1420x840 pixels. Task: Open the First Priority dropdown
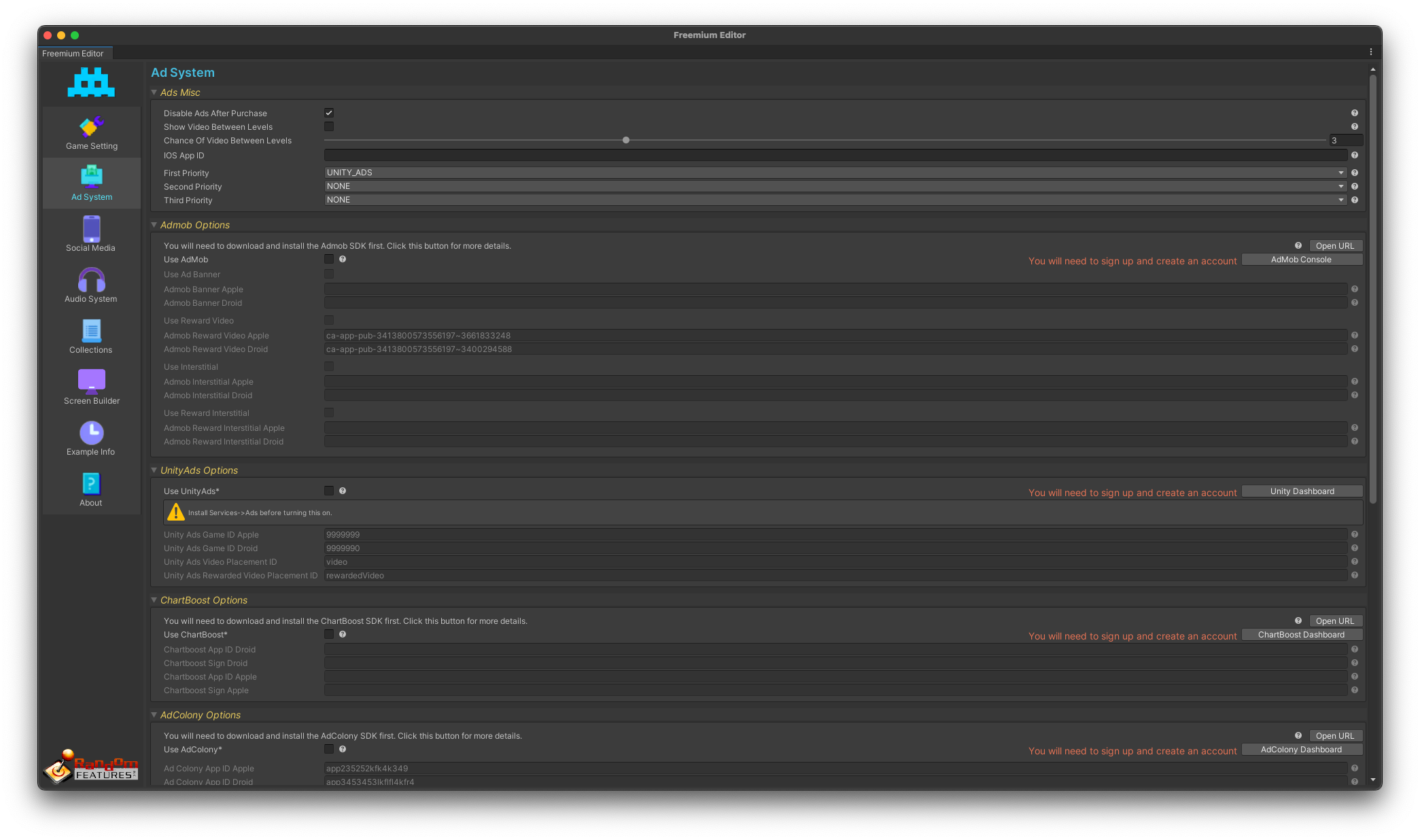point(835,173)
